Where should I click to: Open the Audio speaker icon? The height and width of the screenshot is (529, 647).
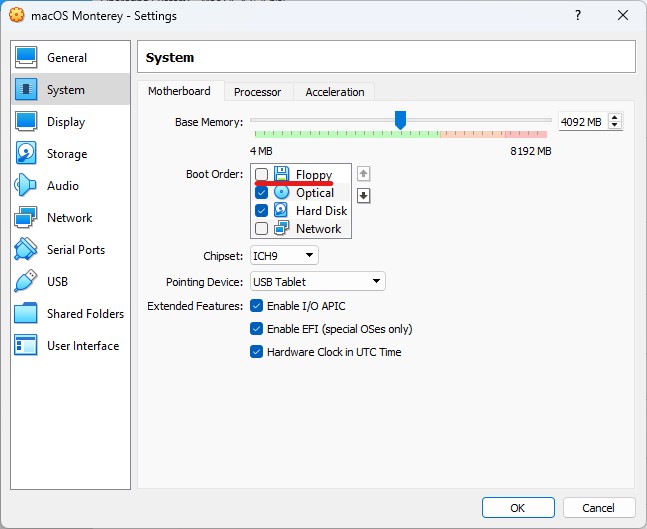[27, 186]
